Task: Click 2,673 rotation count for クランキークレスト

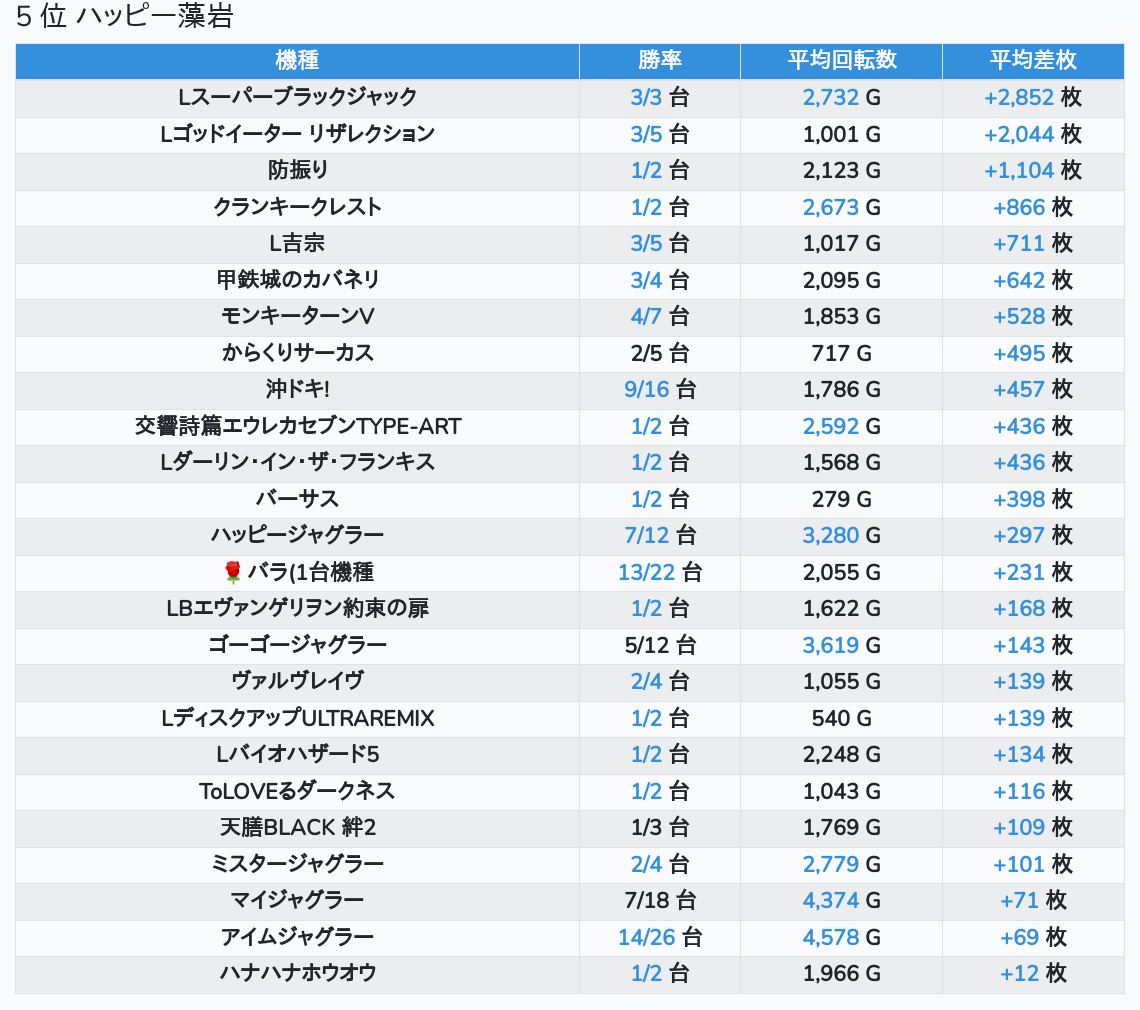Action: click(x=830, y=207)
